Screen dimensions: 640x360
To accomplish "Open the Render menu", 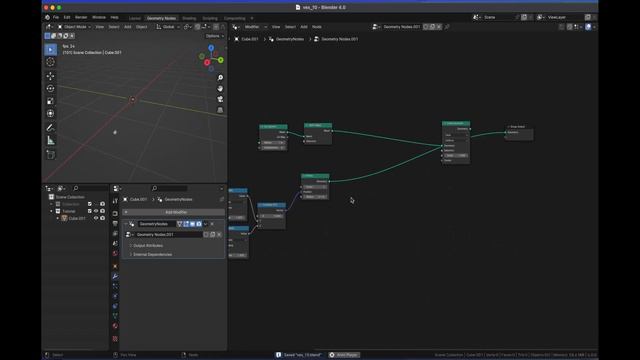I will (x=81, y=18).
